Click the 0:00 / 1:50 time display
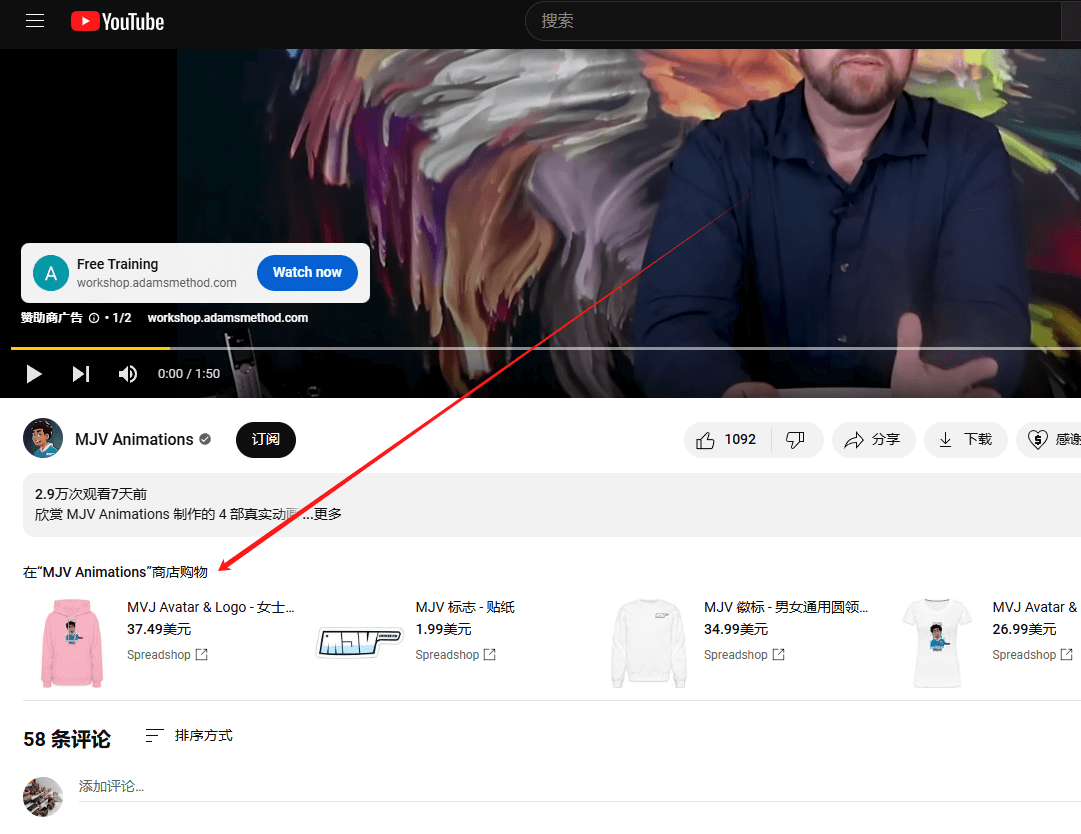The image size is (1081, 834). 189,374
